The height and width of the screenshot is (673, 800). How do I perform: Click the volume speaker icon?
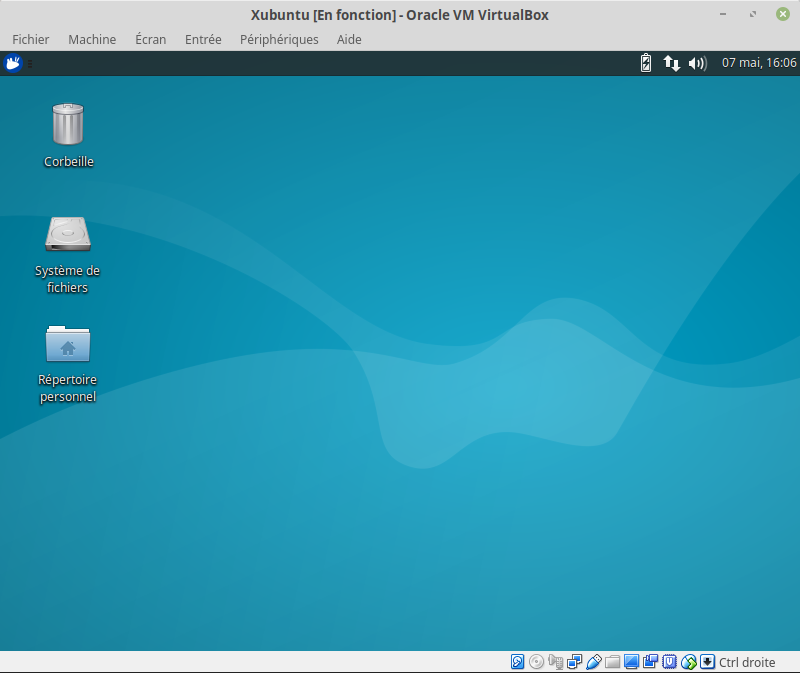tap(697, 63)
